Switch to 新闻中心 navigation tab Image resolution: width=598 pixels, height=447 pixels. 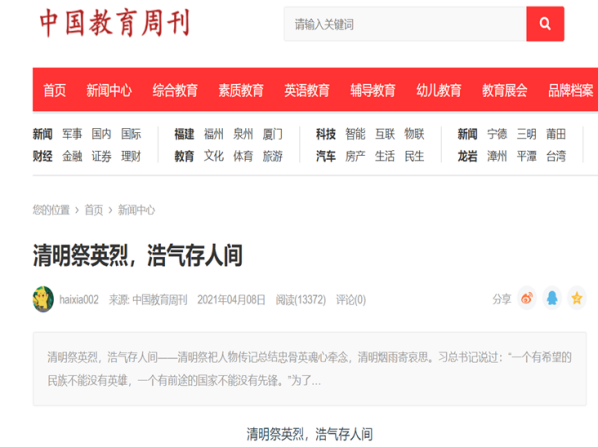pos(109,90)
